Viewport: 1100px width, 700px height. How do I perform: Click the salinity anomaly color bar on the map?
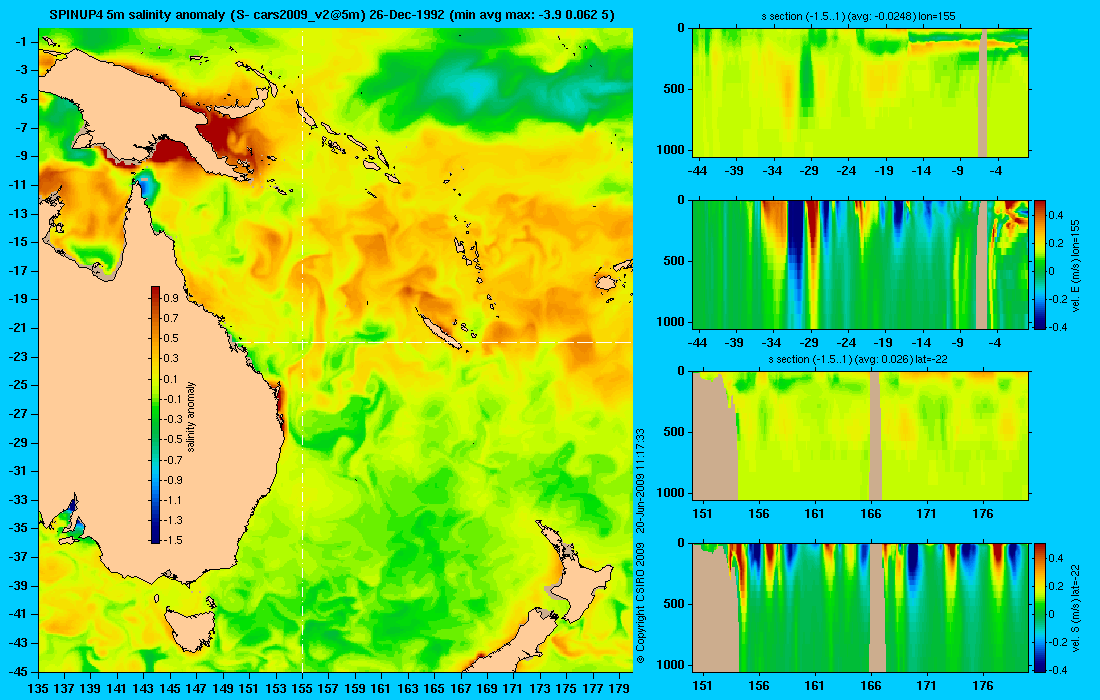pyautogui.click(x=155, y=415)
